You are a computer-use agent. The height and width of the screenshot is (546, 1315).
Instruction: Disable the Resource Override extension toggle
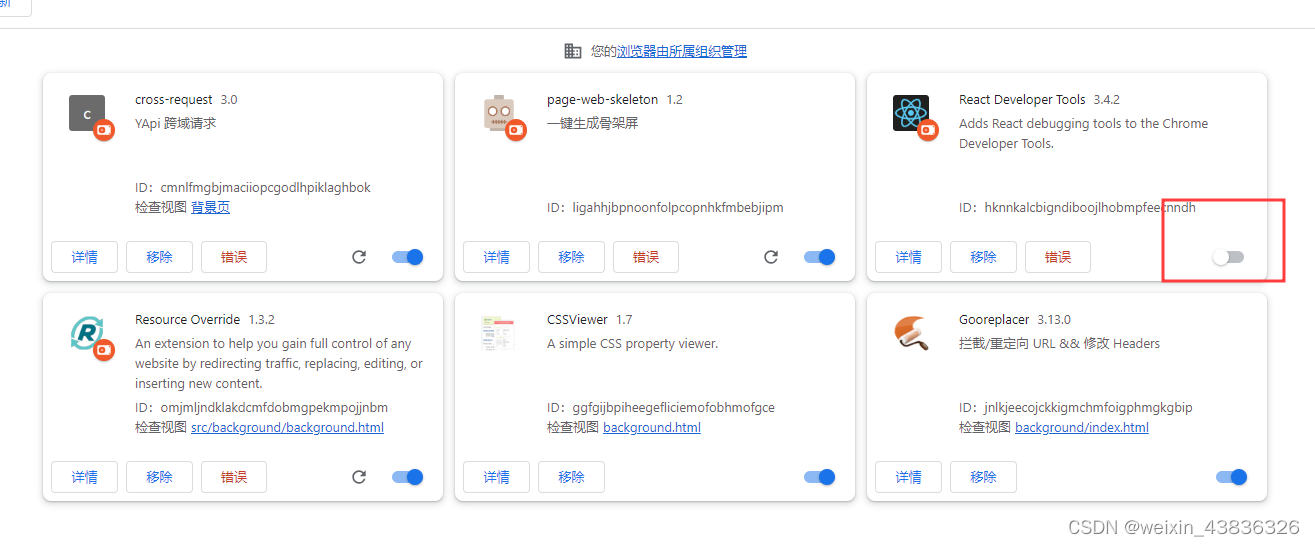tap(408, 477)
